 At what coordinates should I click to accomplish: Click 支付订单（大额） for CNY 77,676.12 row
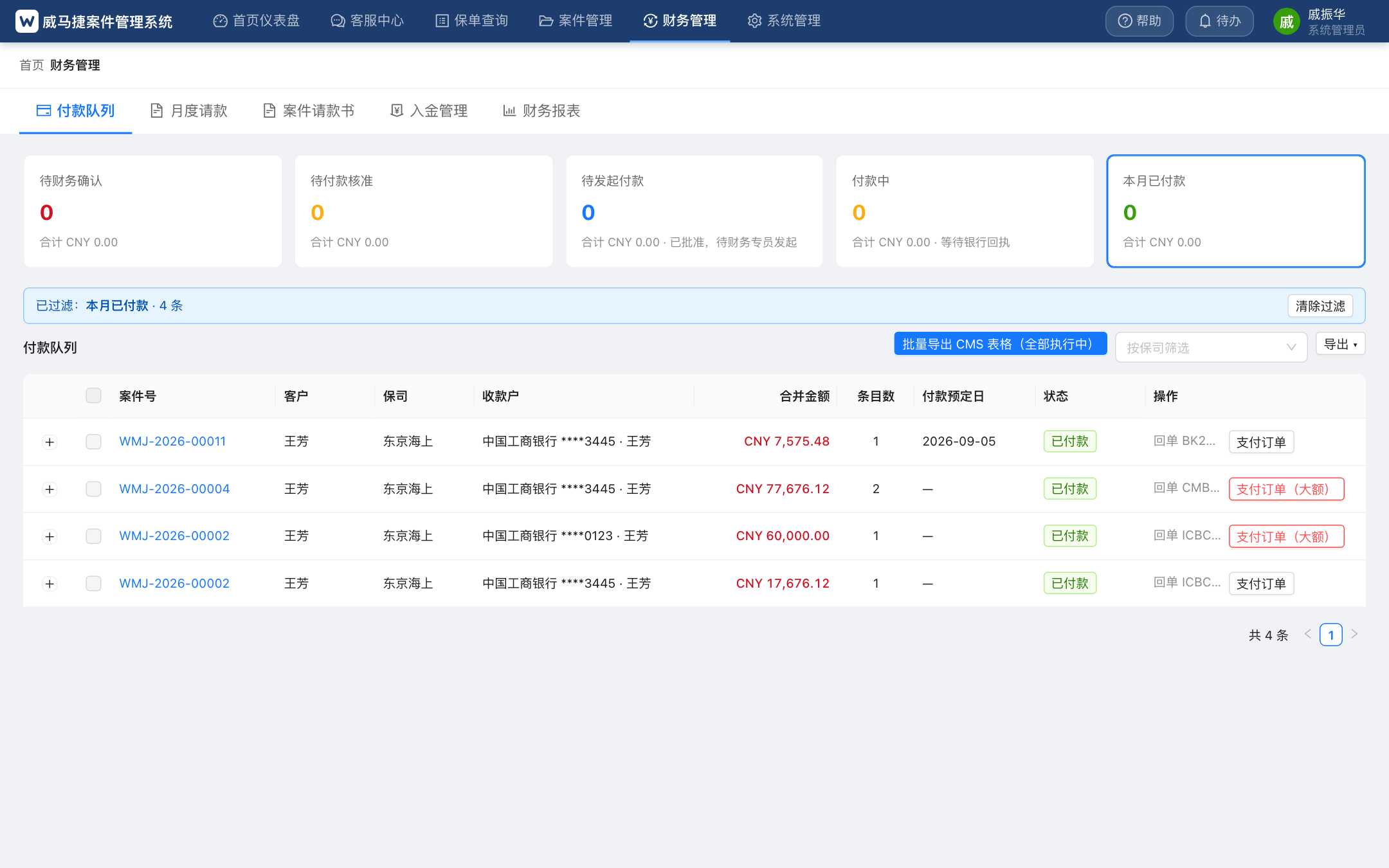pyautogui.click(x=1286, y=489)
